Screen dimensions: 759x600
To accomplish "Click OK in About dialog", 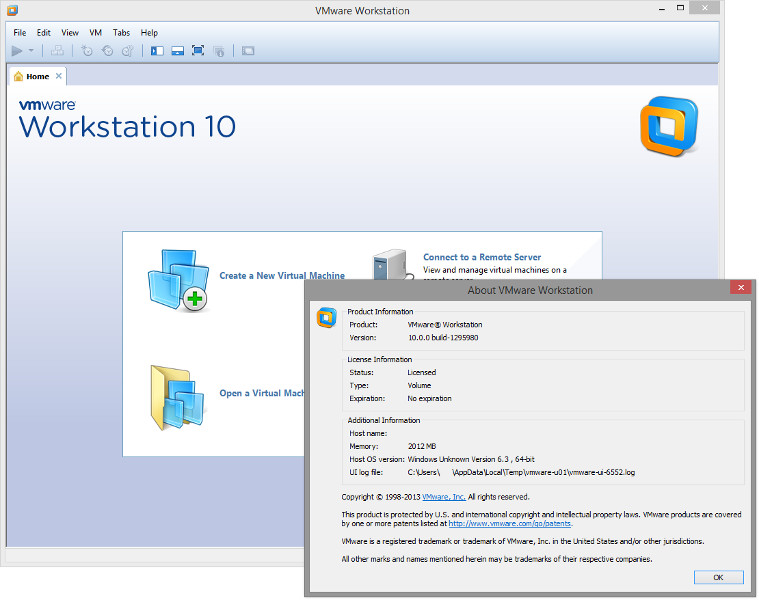I will point(718,577).
